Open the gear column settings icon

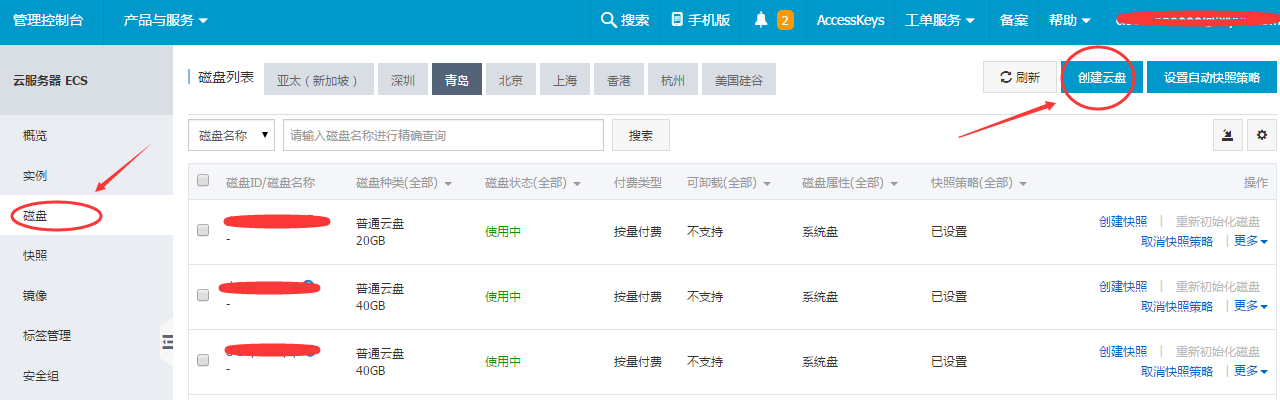tap(1262, 135)
